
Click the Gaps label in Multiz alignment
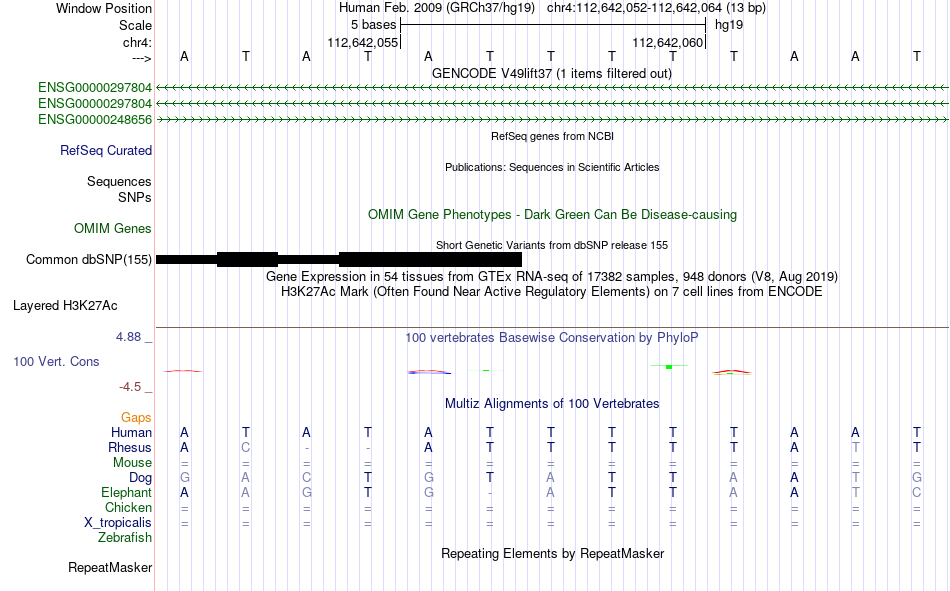136,417
